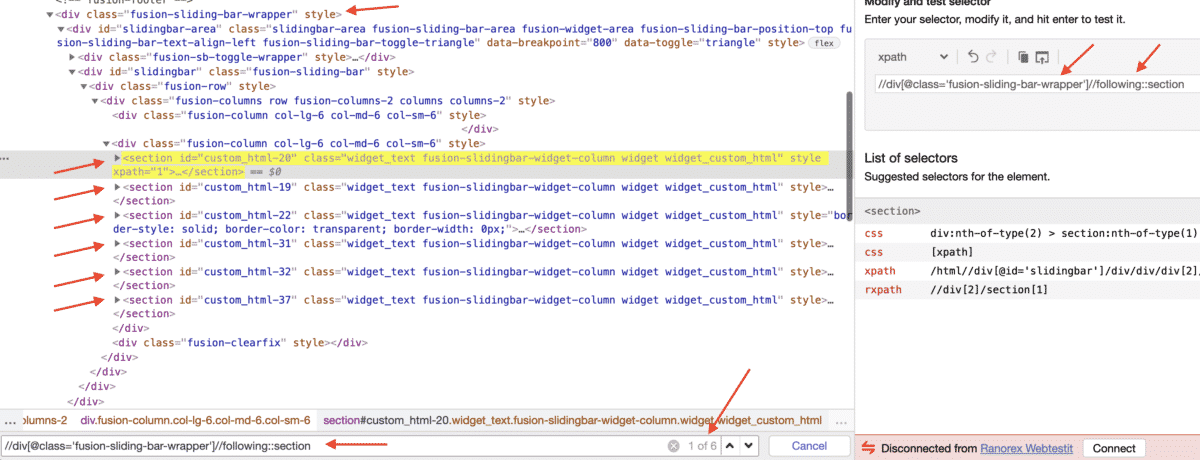Click the '1 of 6' match counter
Image resolution: width=1200 pixels, height=460 pixels.
point(702,446)
